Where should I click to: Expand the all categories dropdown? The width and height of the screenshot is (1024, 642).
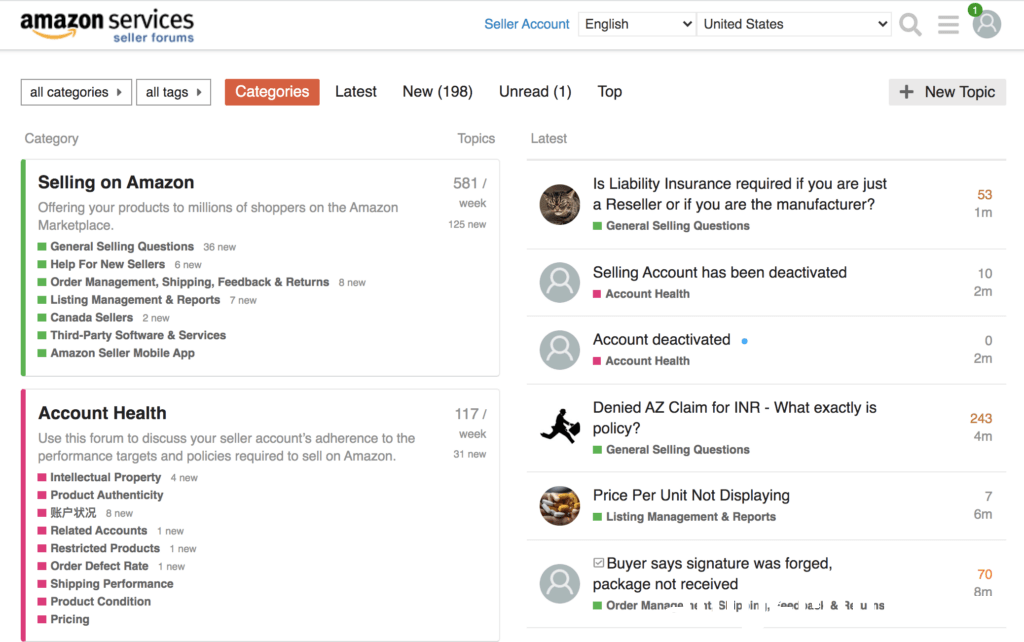pyautogui.click(x=76, y=92)
